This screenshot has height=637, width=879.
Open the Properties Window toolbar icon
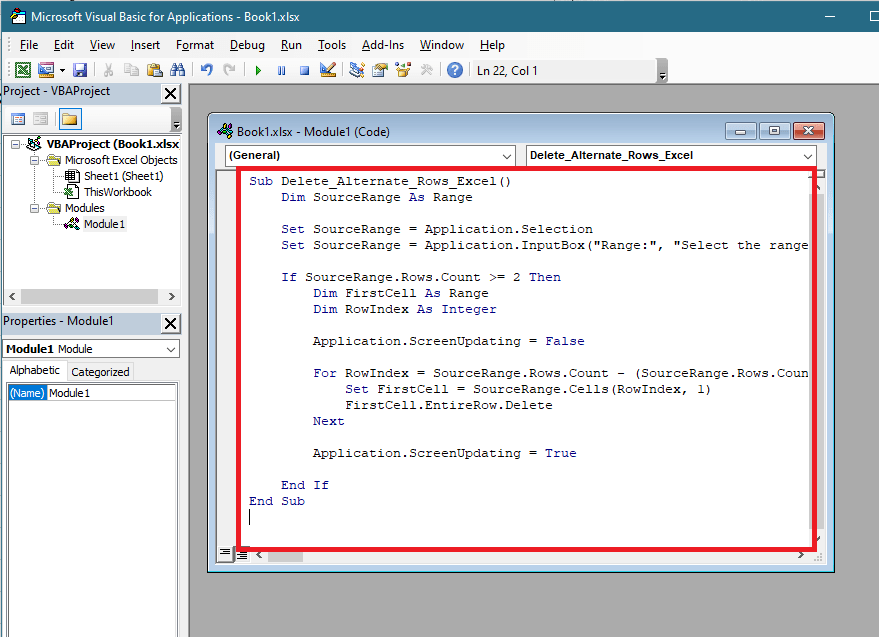[x=380, y=70]
